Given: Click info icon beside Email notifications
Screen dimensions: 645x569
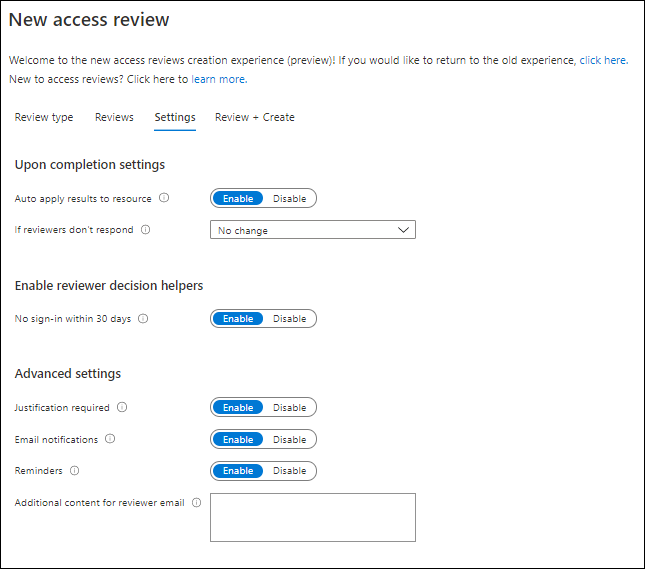Looking at the screenshot, I should 110,439.
